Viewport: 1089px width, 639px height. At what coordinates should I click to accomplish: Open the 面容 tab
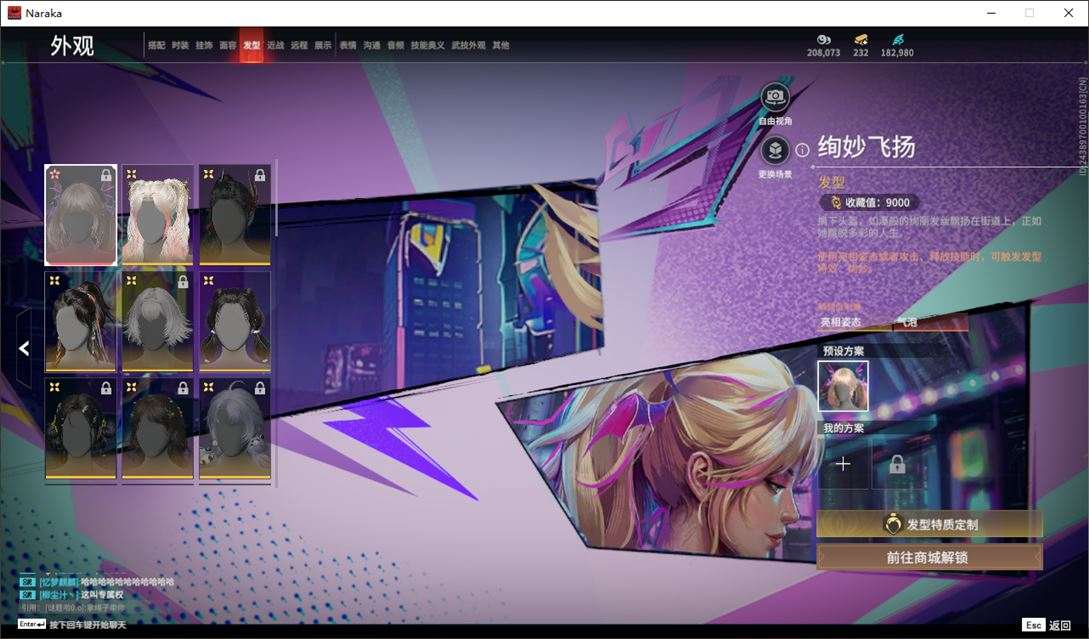click(x=228, y=45)
